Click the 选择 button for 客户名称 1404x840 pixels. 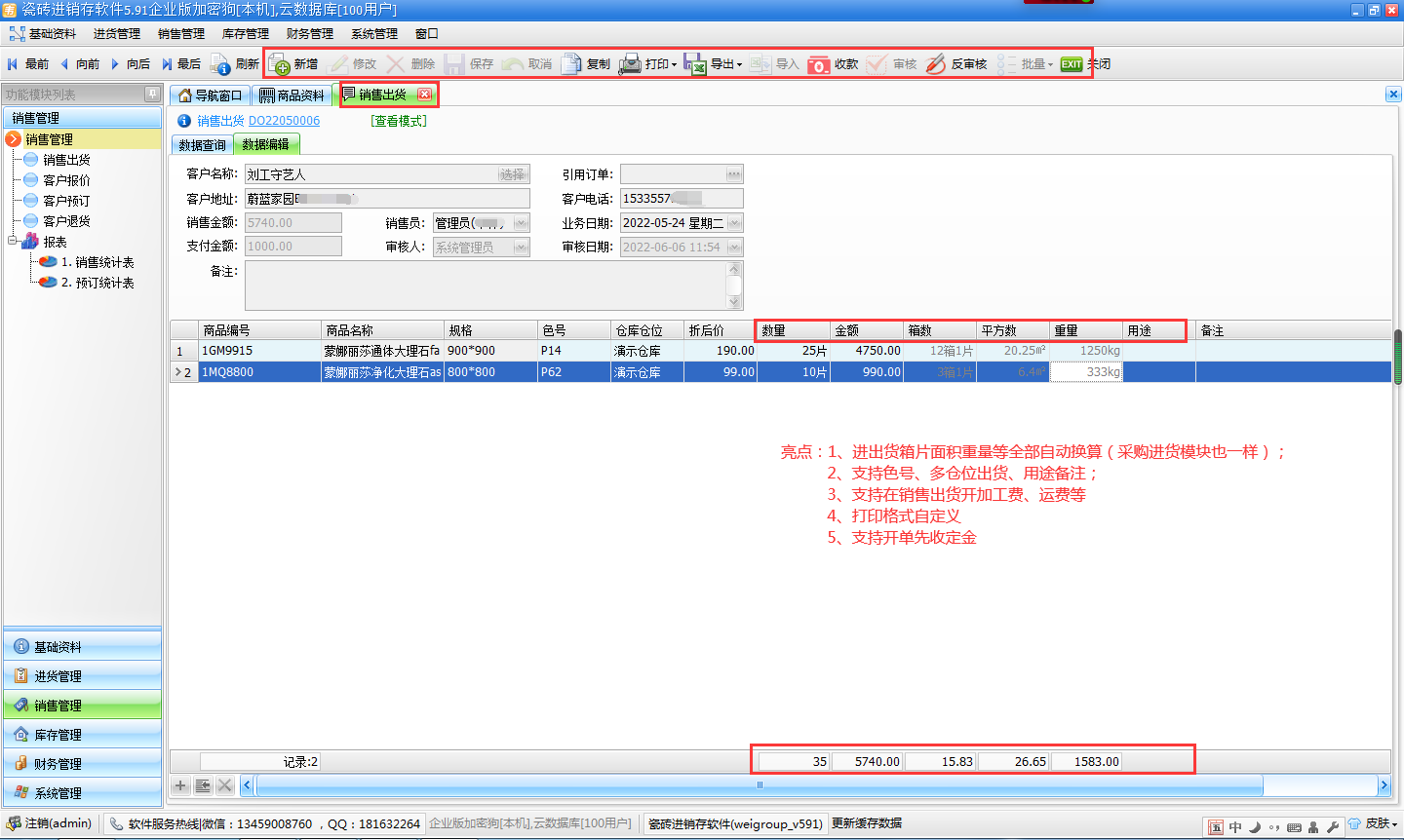(x=513, y=174)
